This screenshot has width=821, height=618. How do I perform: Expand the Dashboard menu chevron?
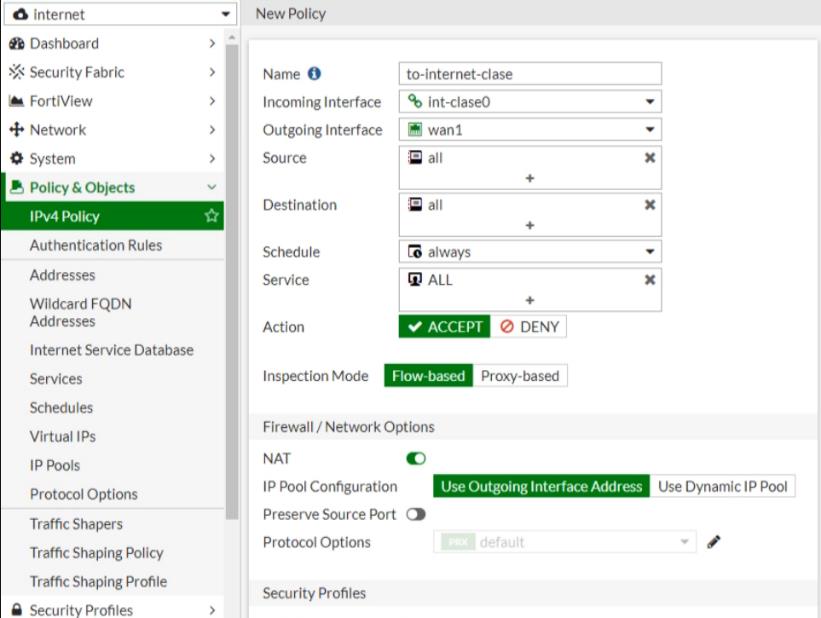[212, 43]
